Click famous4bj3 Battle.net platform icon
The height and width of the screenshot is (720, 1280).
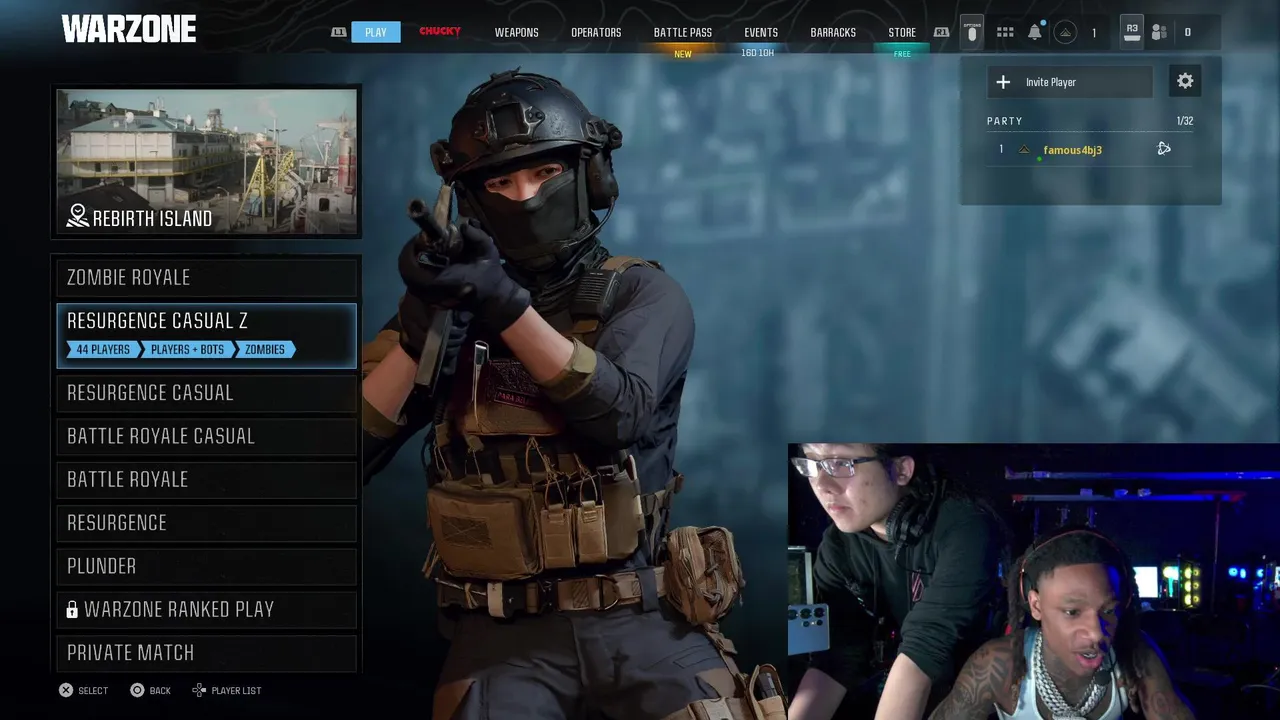[x=1164, y=149]
